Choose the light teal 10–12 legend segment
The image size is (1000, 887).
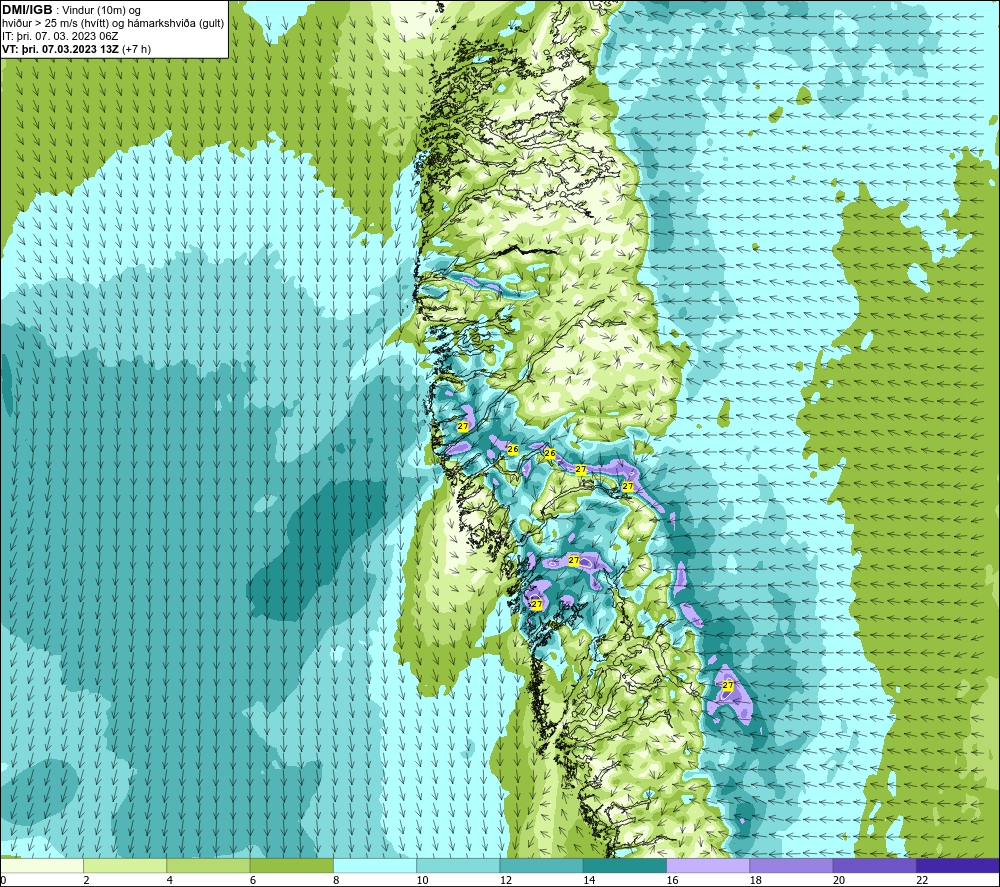458,865
